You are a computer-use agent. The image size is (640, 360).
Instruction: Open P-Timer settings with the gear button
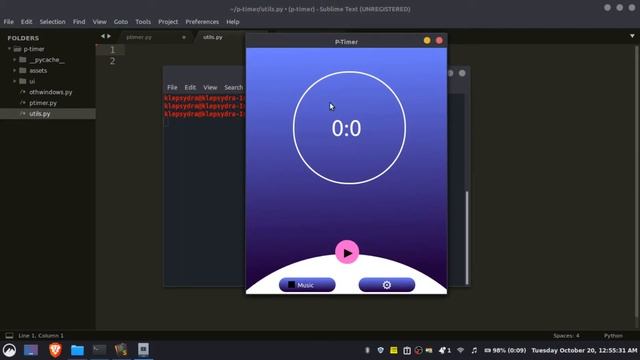pyautogui.click(x=387, y=285)
